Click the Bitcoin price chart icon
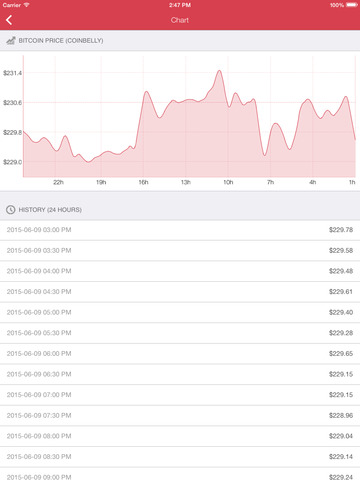This screenshot has width=360, height=480. click(x=11, y=41)
